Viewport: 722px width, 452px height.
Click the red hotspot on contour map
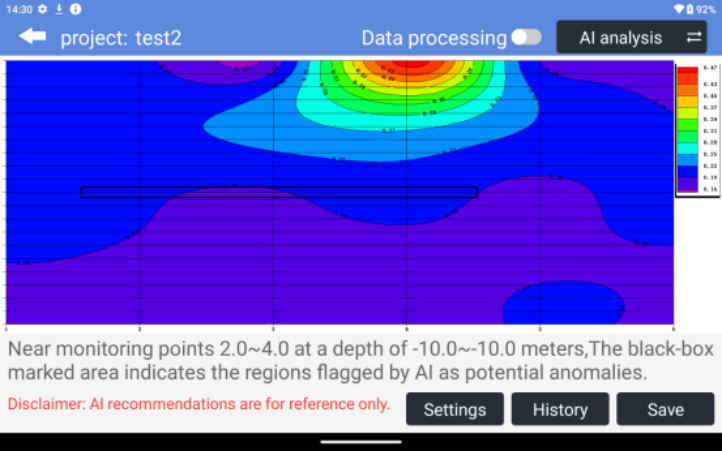[405, 66]
